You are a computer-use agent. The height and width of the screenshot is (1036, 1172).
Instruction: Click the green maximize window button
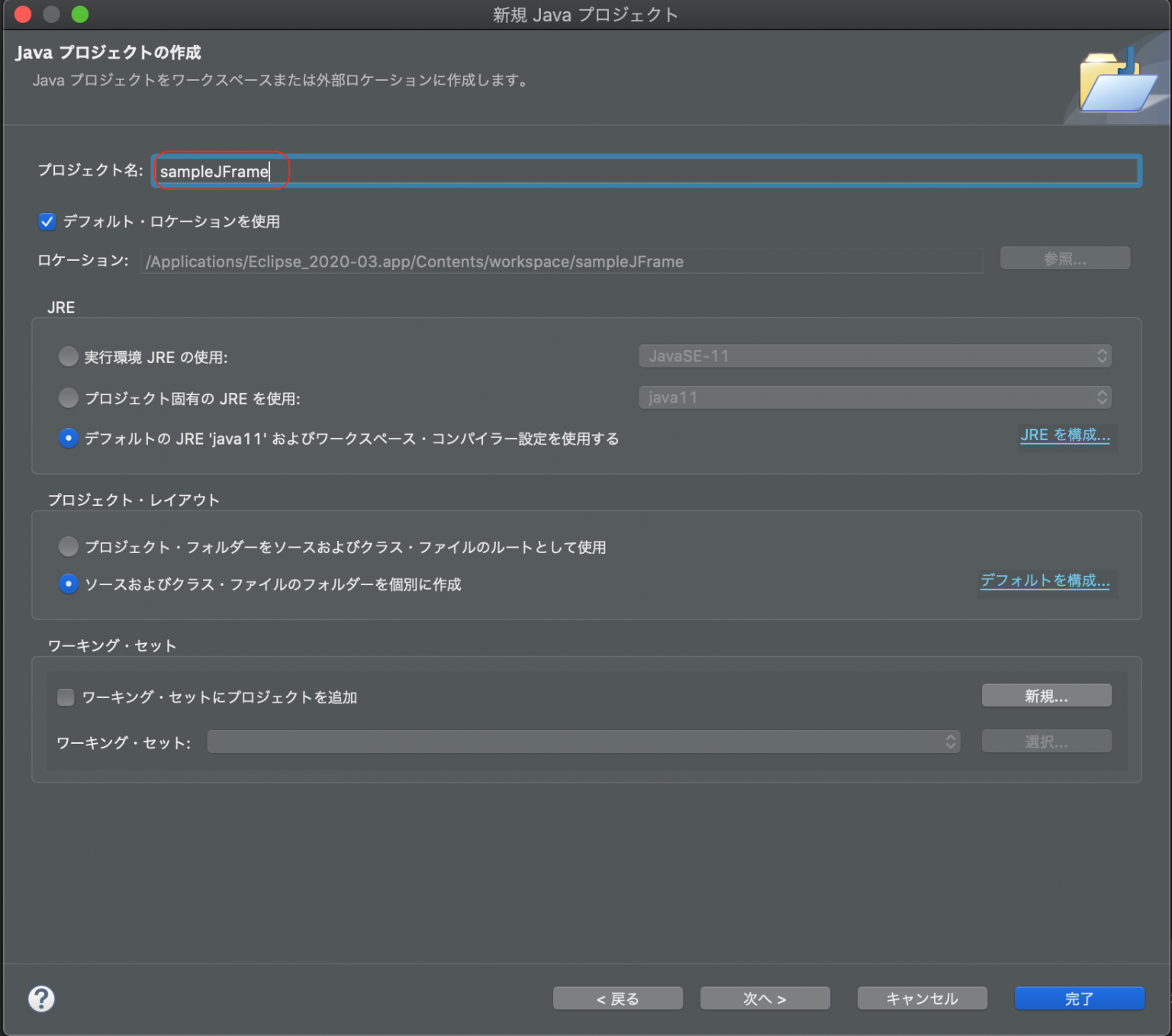point(80,14)
